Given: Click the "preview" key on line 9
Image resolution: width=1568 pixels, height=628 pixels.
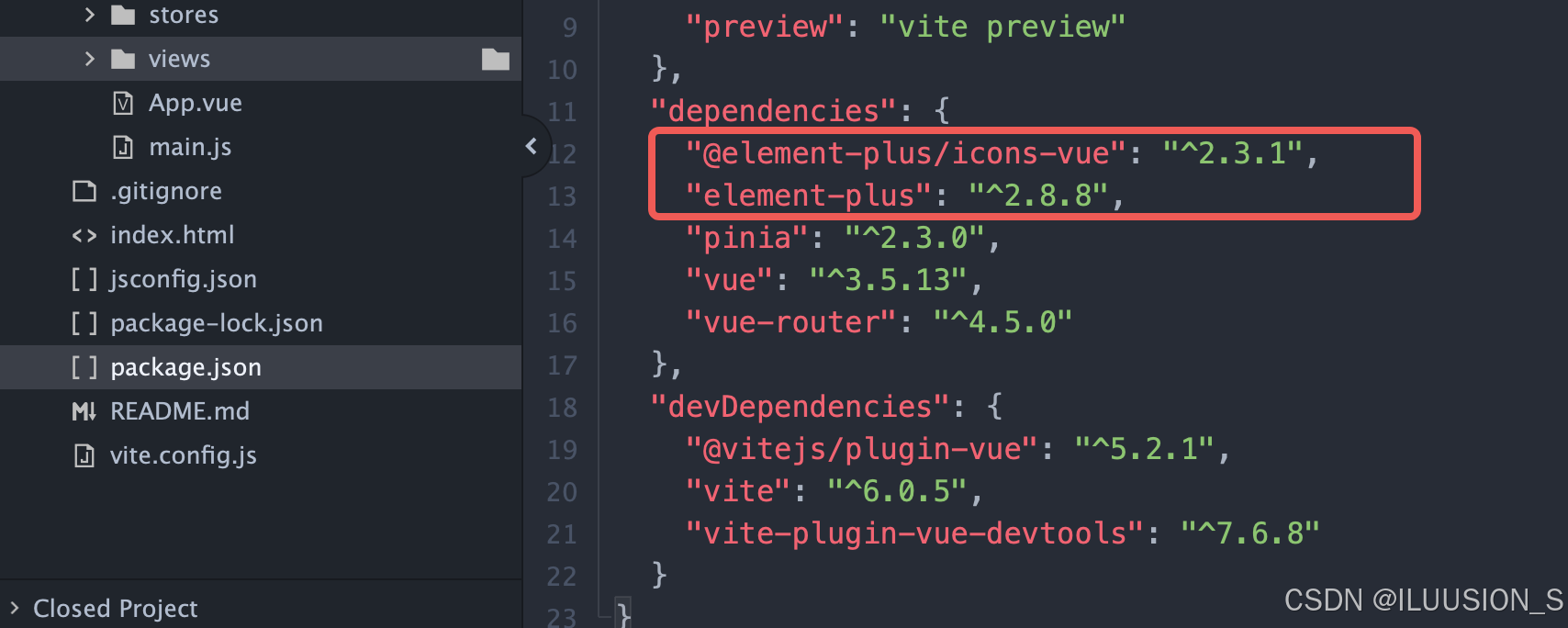Looking at the screenshot, I should pyautogui.click(x=764, y=28).
